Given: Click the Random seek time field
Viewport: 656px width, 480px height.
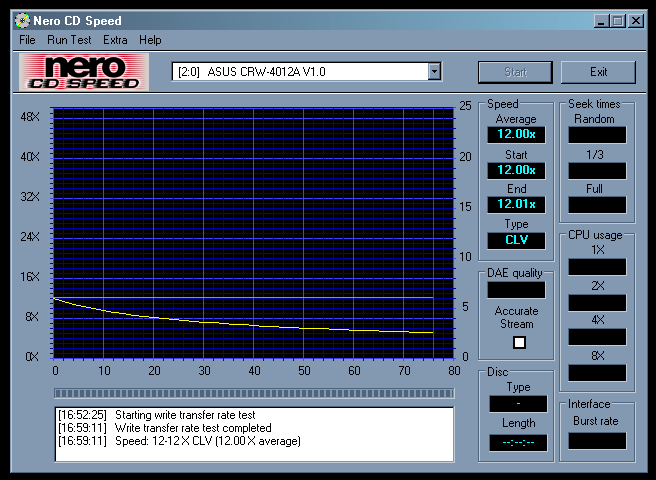Looking at the screenshot, I should (597, 135).
